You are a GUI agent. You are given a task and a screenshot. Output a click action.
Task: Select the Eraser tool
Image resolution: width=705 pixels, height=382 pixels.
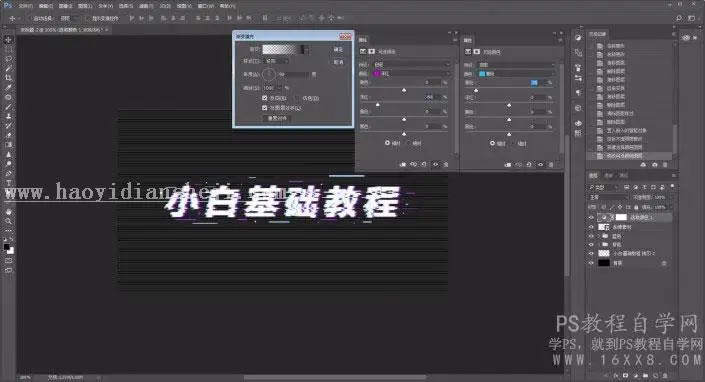tap(9, 135)
